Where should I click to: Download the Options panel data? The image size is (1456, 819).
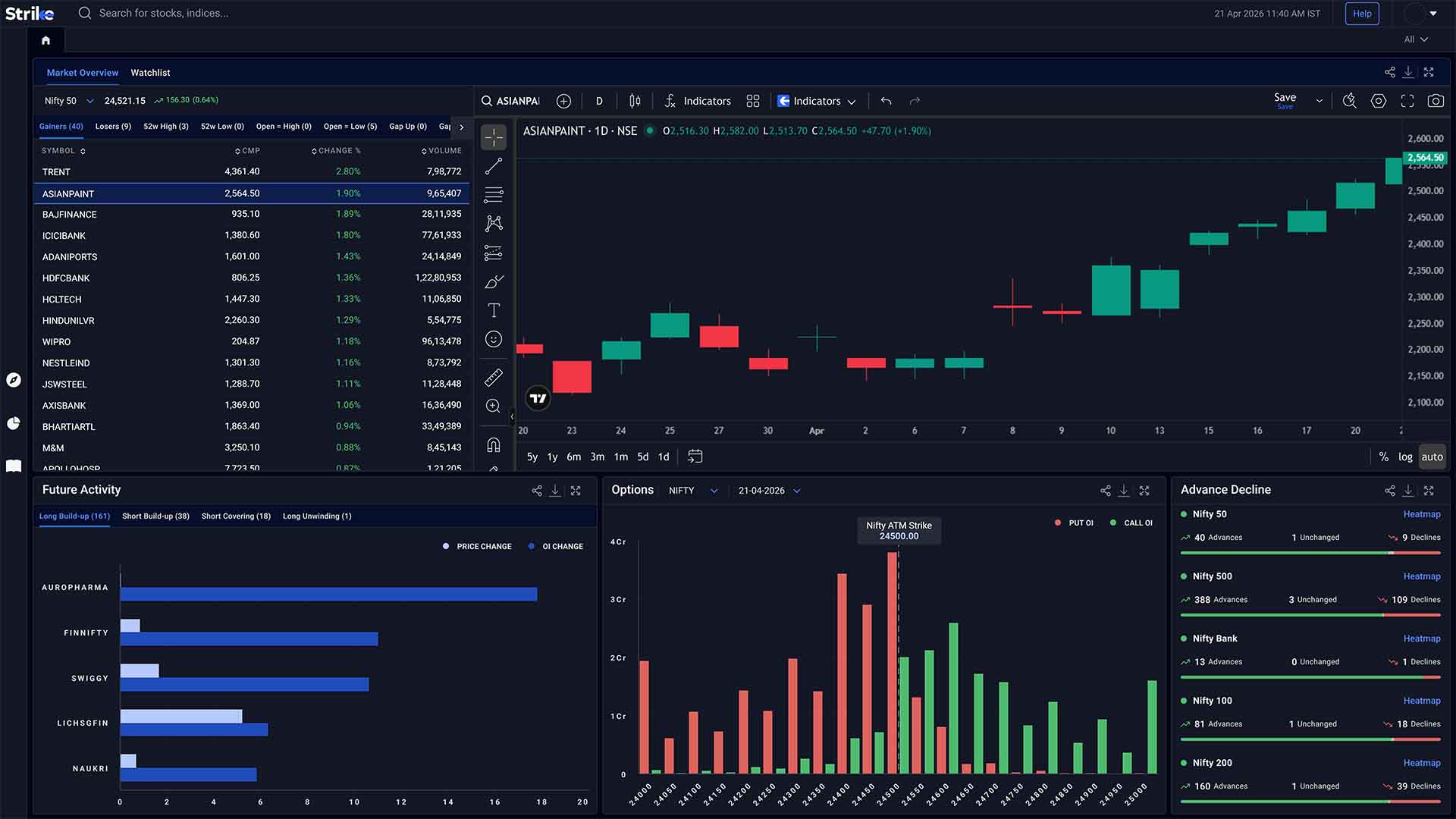[x=1124, y=491]
